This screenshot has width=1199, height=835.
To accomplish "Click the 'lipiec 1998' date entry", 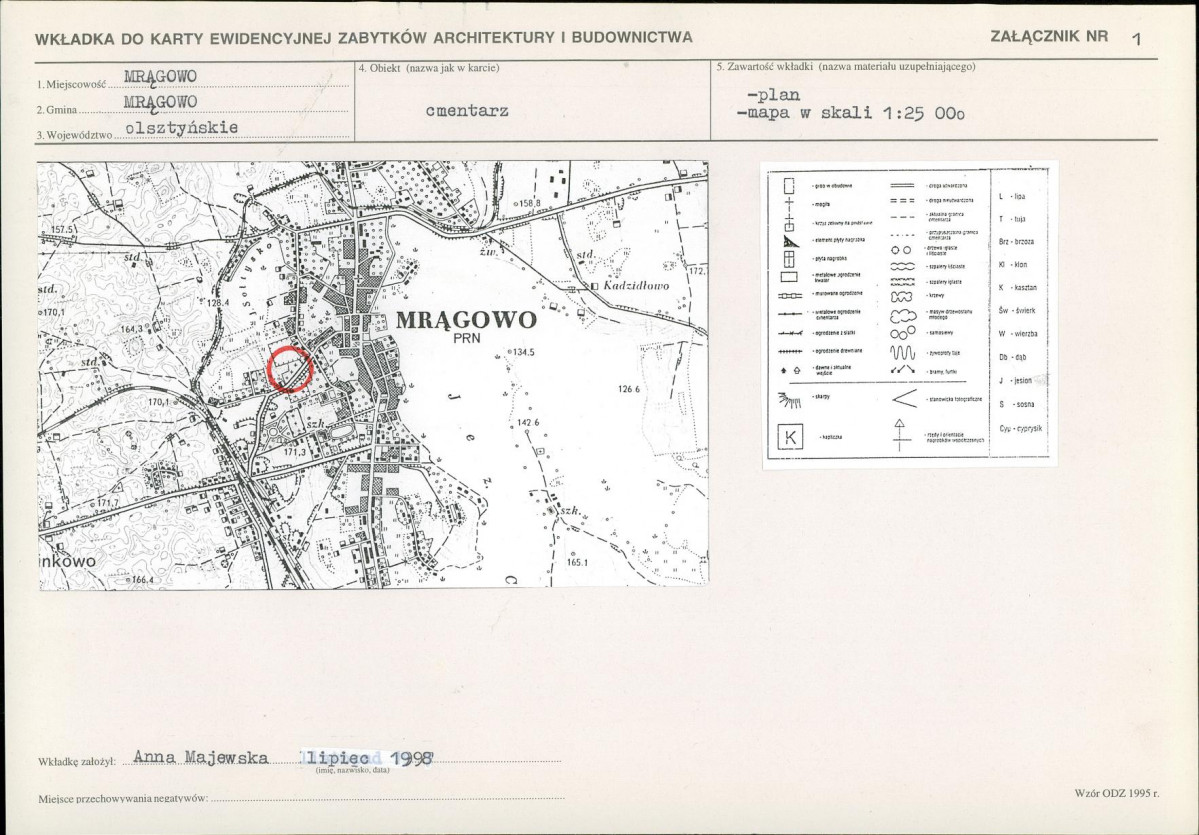I will pos(367,758).
